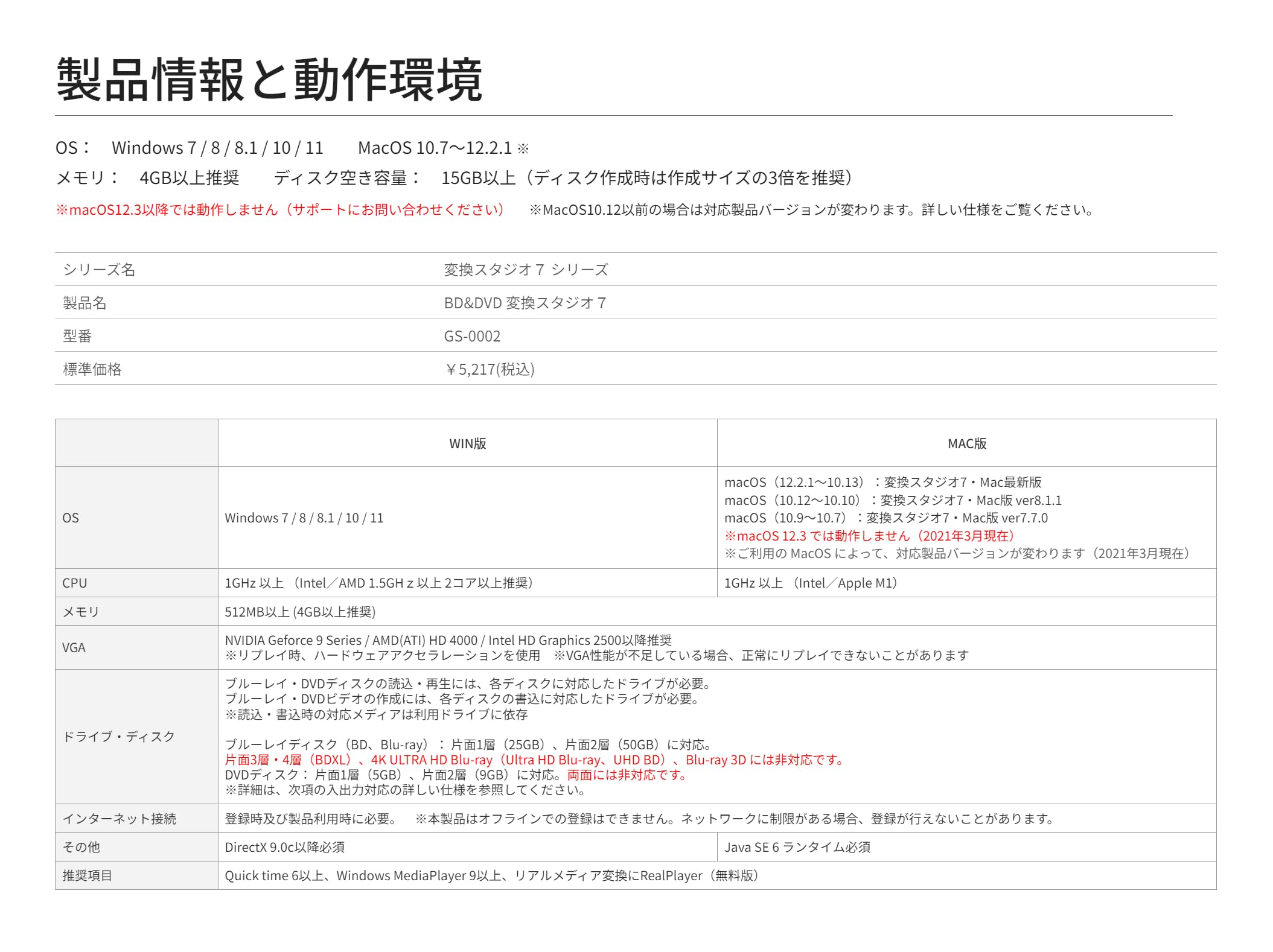Click the DirectX 9.0c以降必須 cell
1273x952 pixels.
[285, 847]
